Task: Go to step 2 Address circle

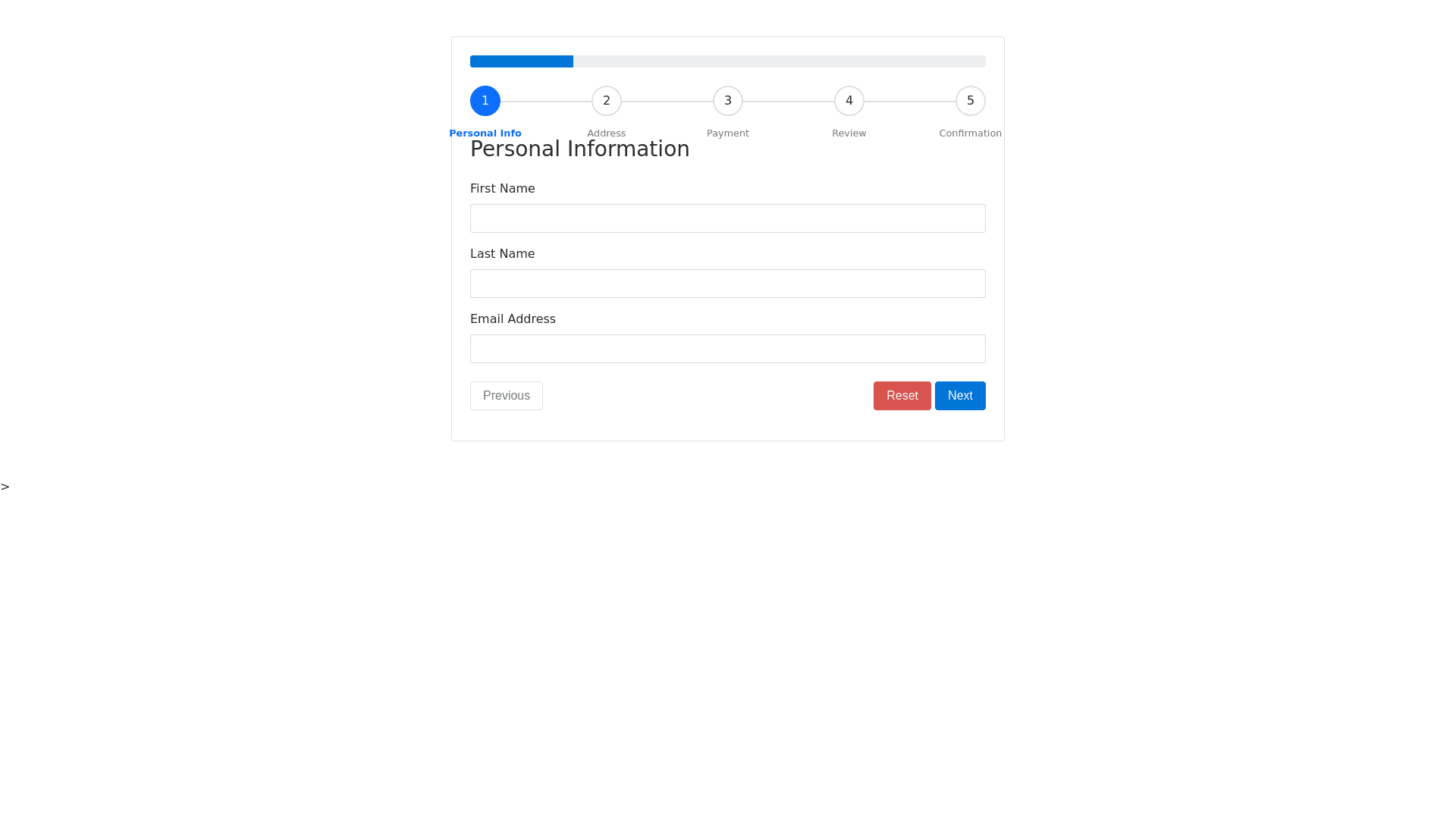Action: 607,101
